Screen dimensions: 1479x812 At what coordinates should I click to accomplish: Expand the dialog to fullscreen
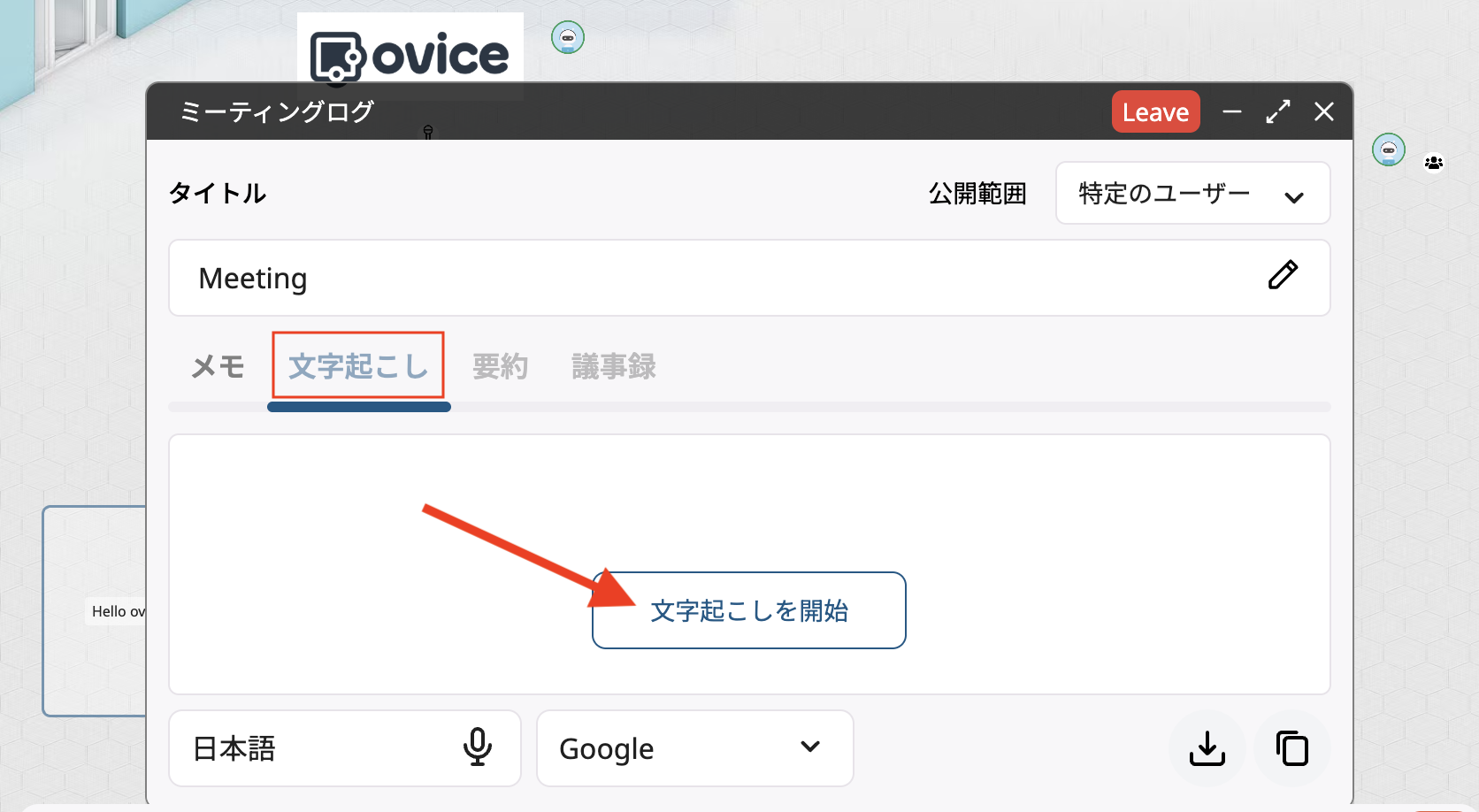click(1277, 111)
